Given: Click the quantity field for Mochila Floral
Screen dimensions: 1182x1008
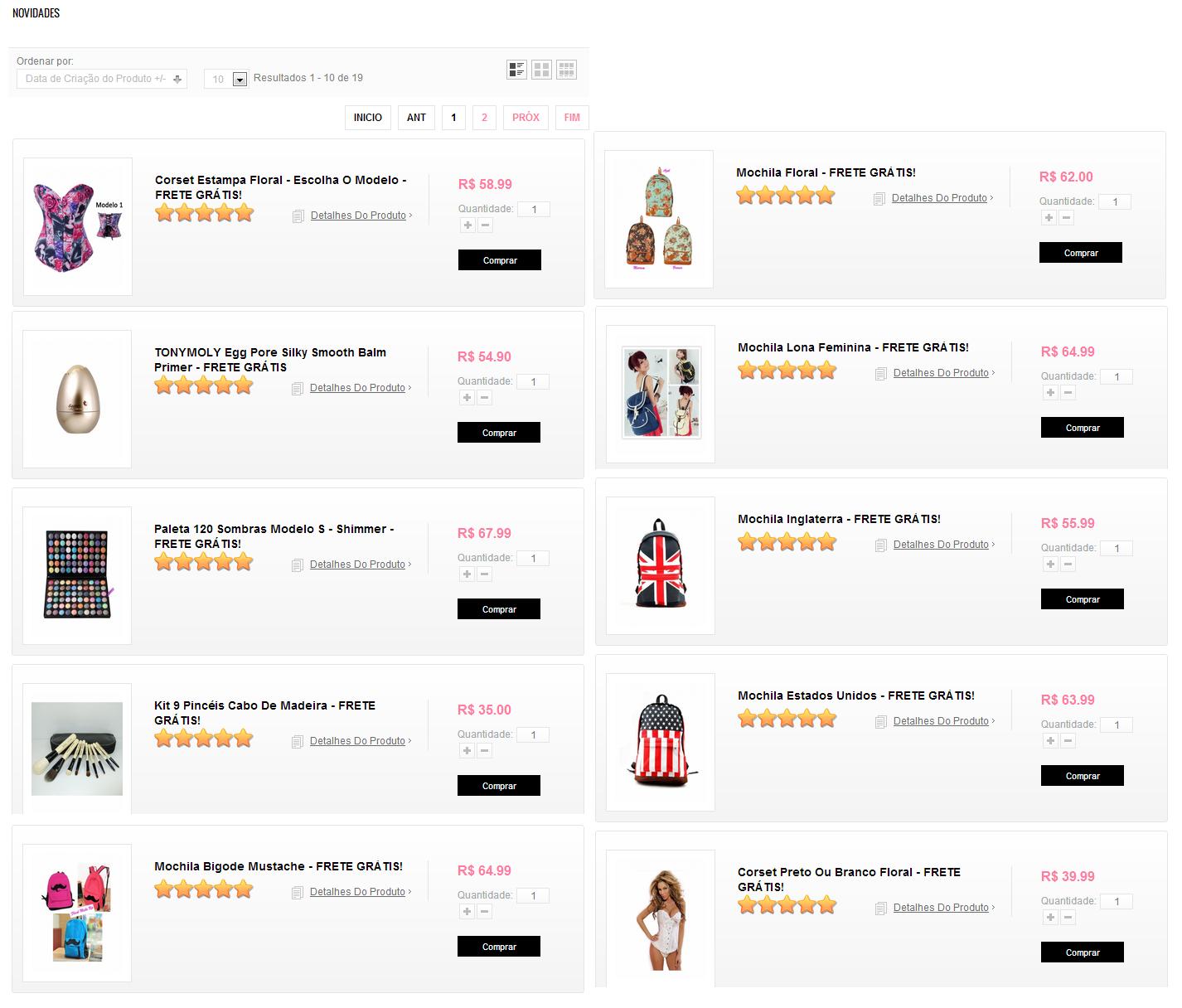Looking at the screenshot, I should (x=1115, y=201).
